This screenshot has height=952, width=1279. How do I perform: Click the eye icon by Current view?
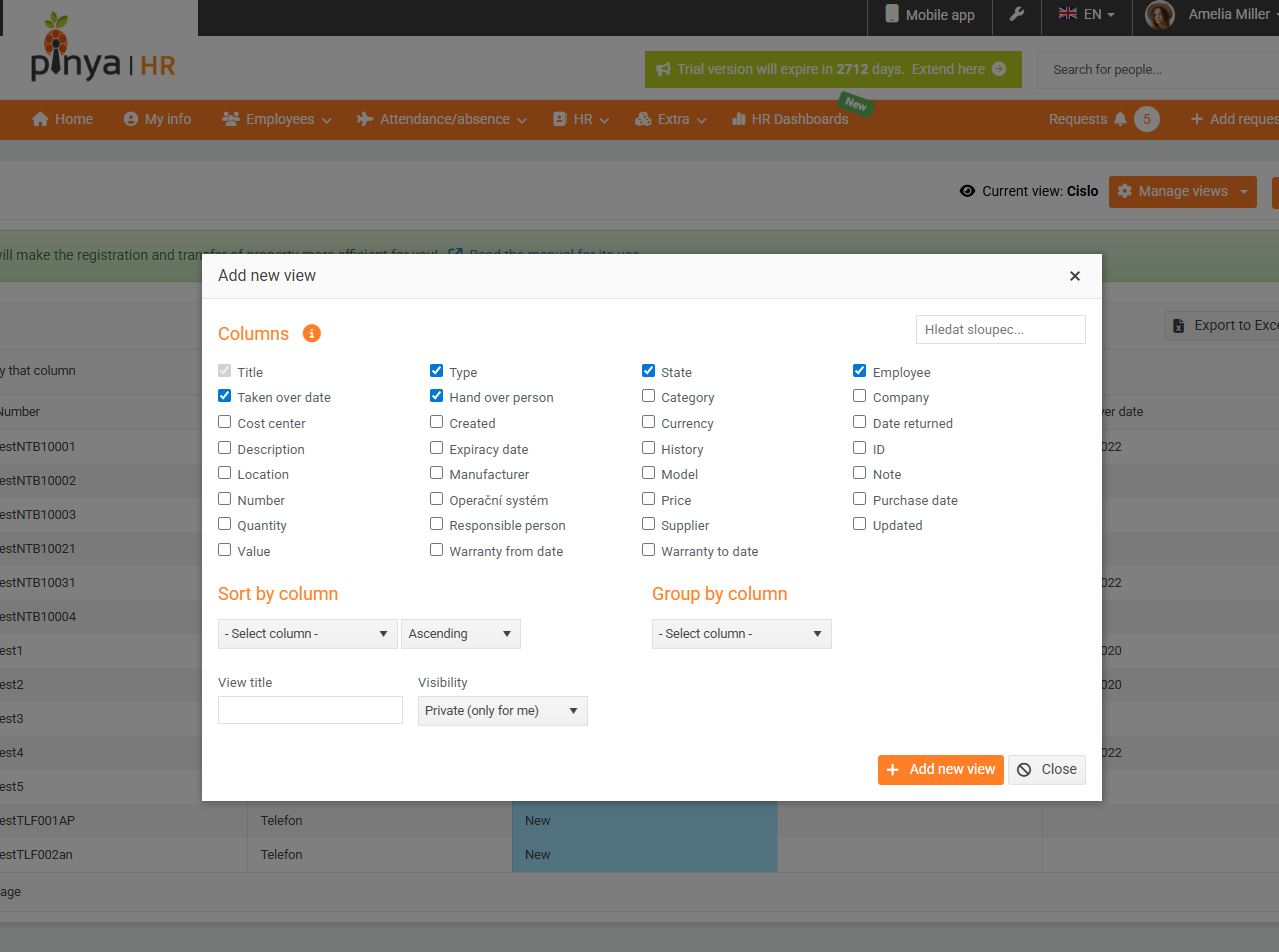click(967, 191)
